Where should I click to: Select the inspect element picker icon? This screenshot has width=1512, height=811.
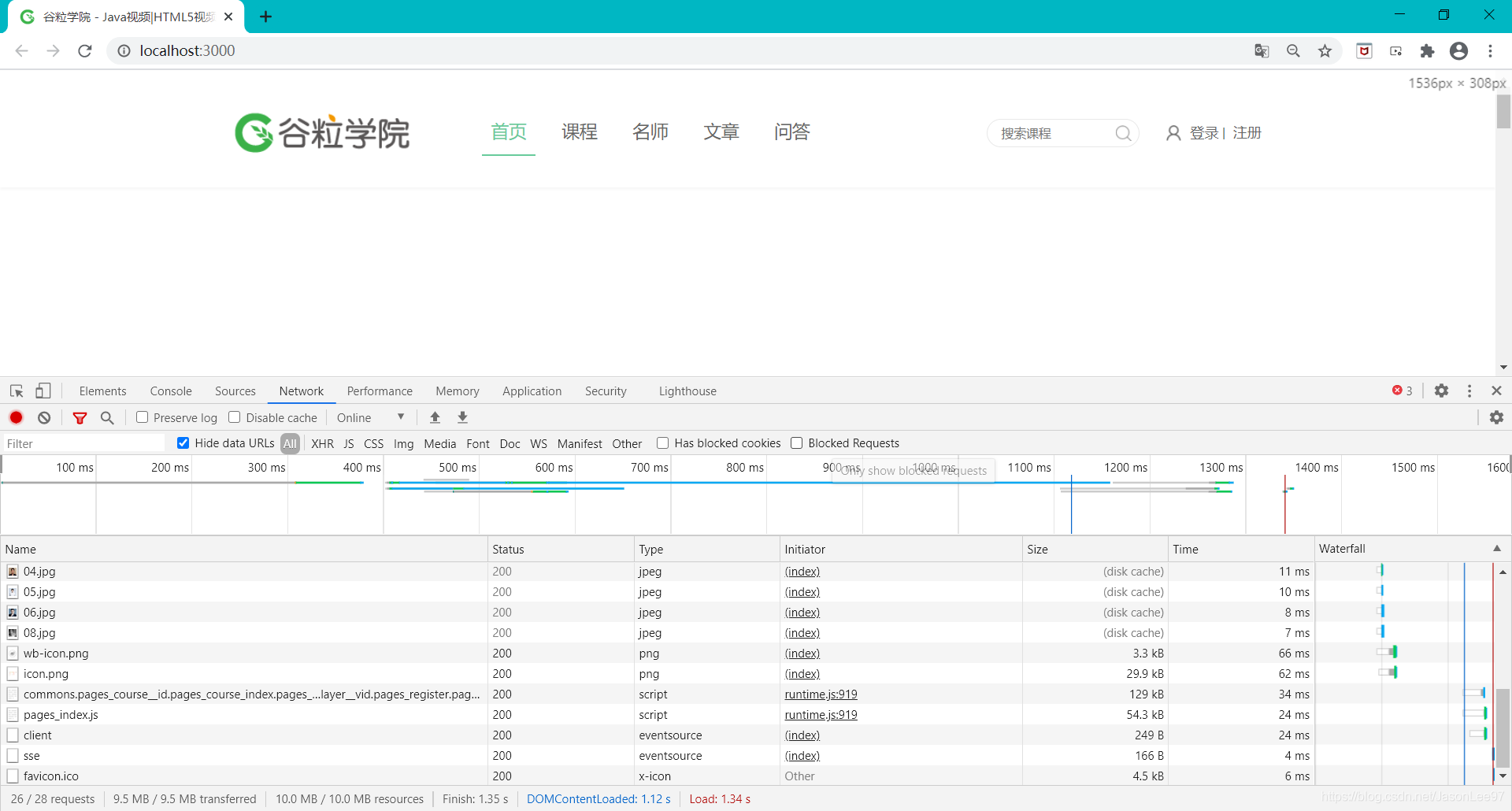[x=17, y=391]
